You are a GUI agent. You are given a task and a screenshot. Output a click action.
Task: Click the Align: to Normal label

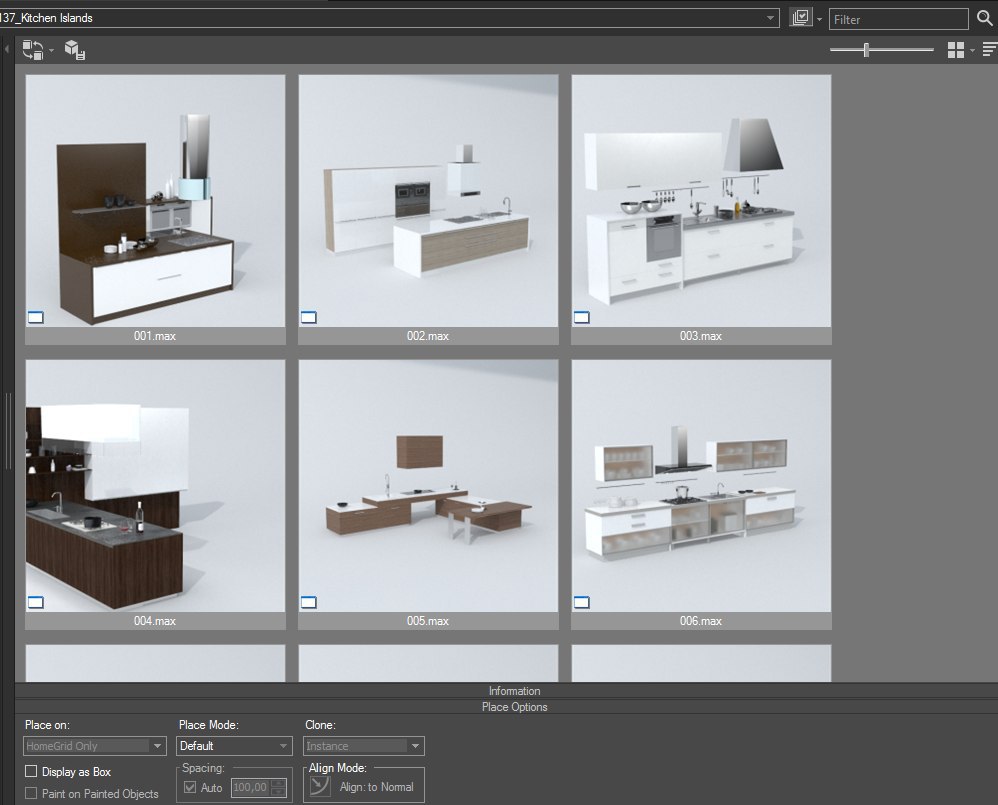(x=377, y=787)
